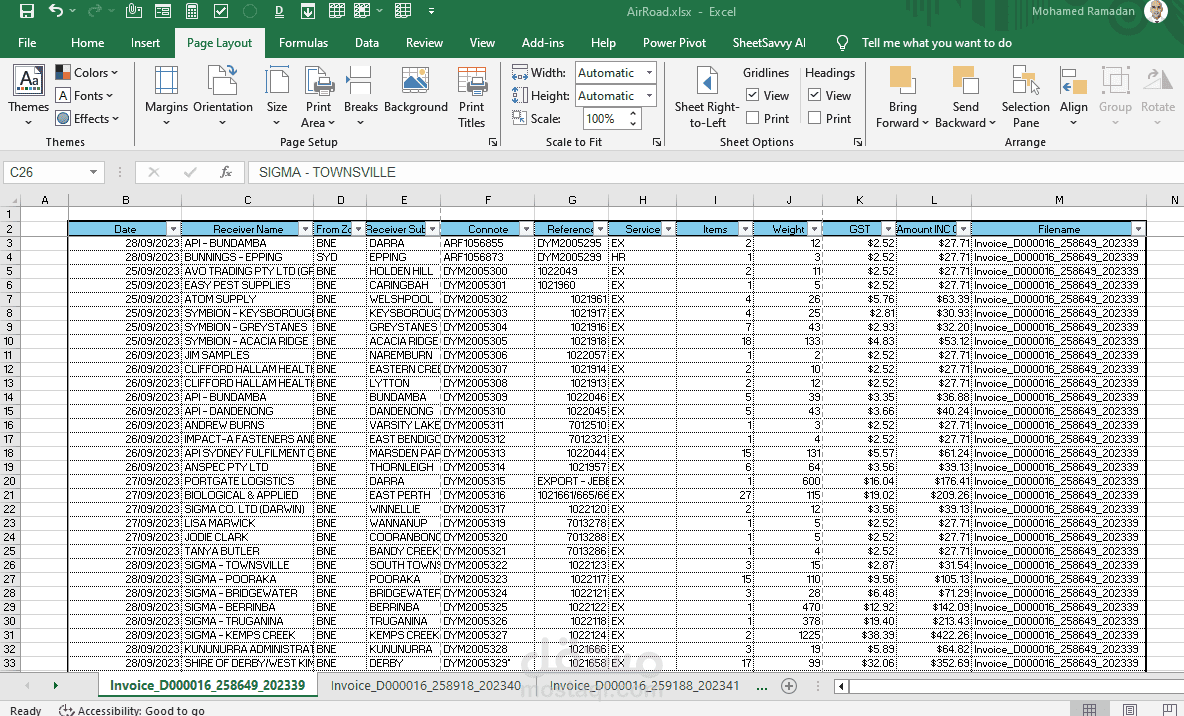
Task: Open the Colors theme dropdown
Action: click(x=87, y=73)
